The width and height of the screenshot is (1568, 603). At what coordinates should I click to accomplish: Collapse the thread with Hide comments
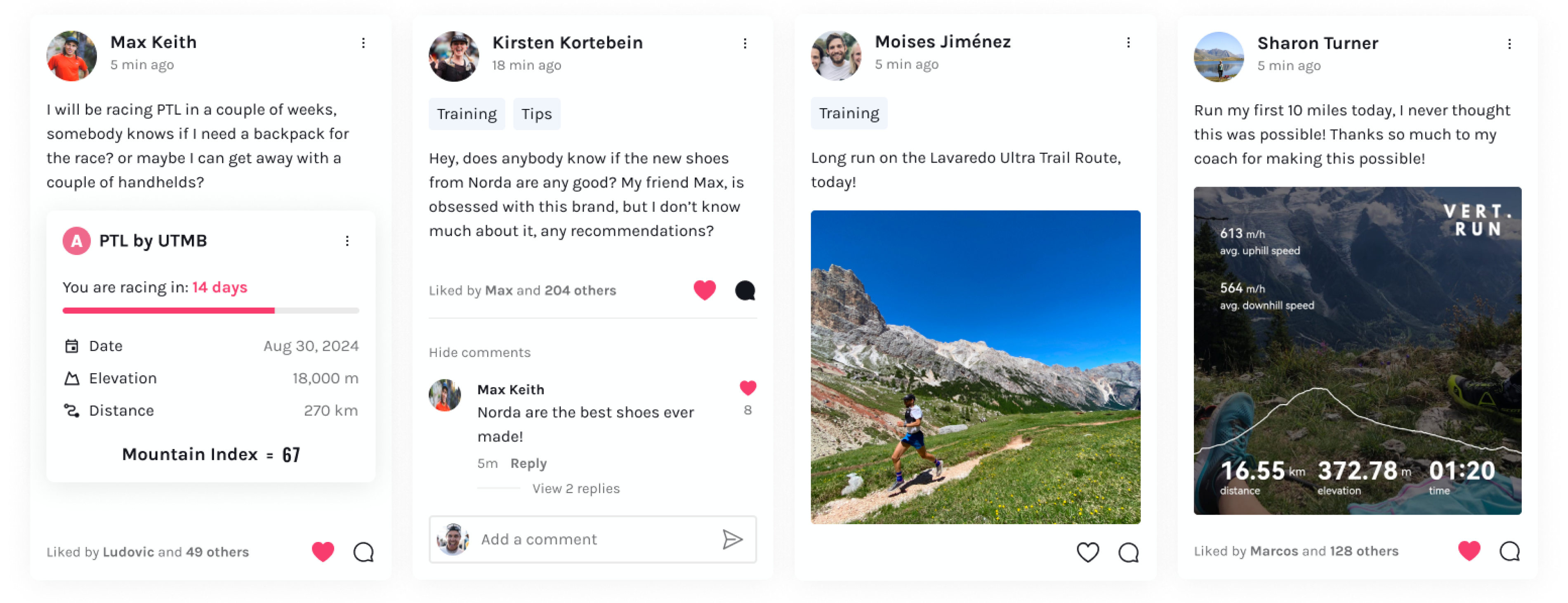pyautogui.click(x=480, y=352)
